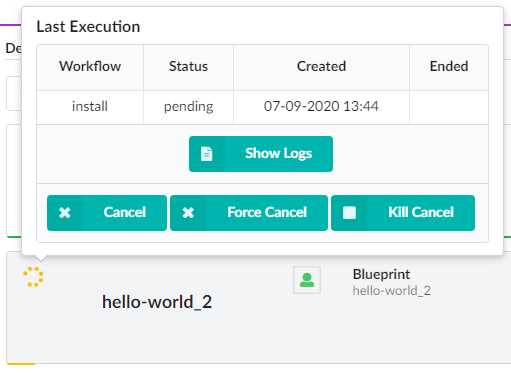
Task: Click the gray hello-world_2 blueprint name
Action: (x=392, y=291)
